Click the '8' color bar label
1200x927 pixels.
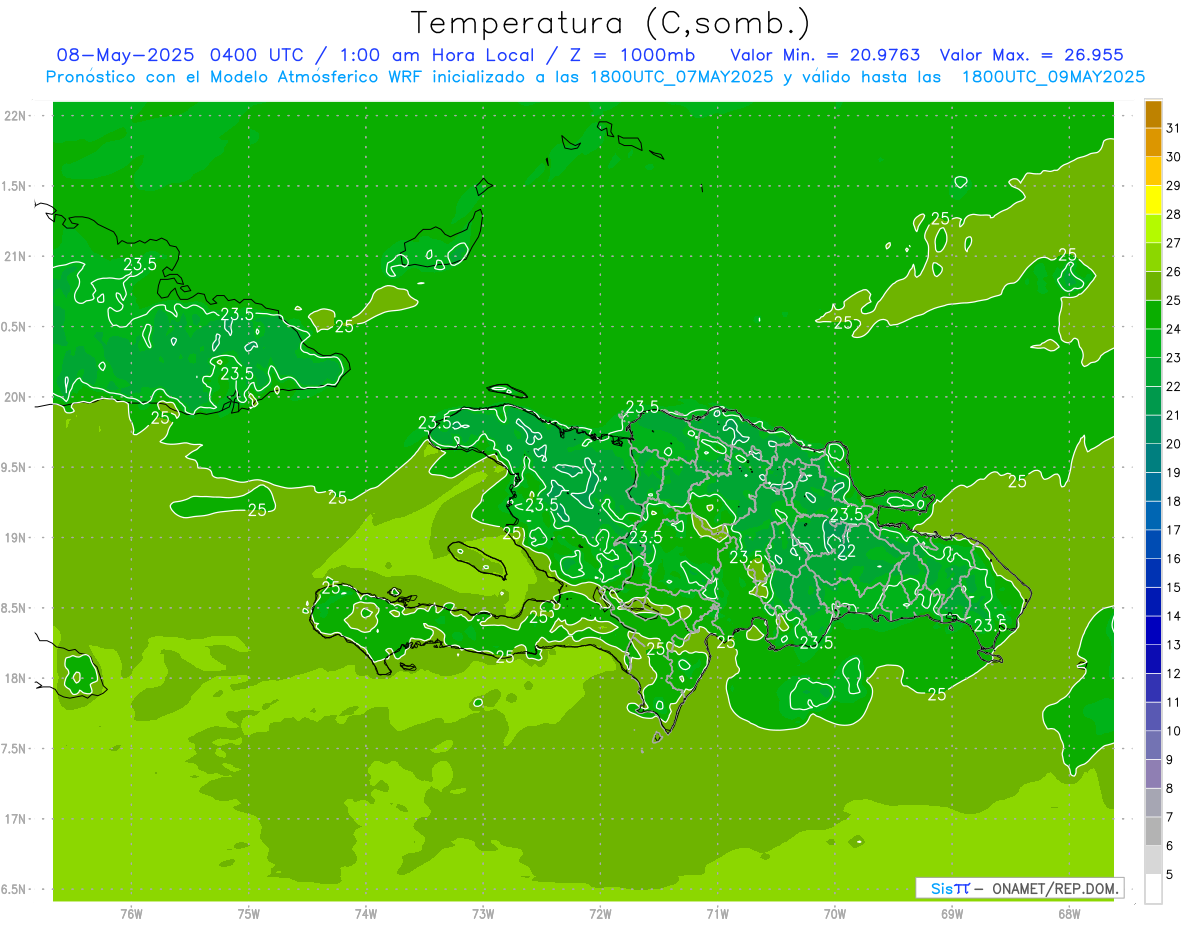[1171, 789]
